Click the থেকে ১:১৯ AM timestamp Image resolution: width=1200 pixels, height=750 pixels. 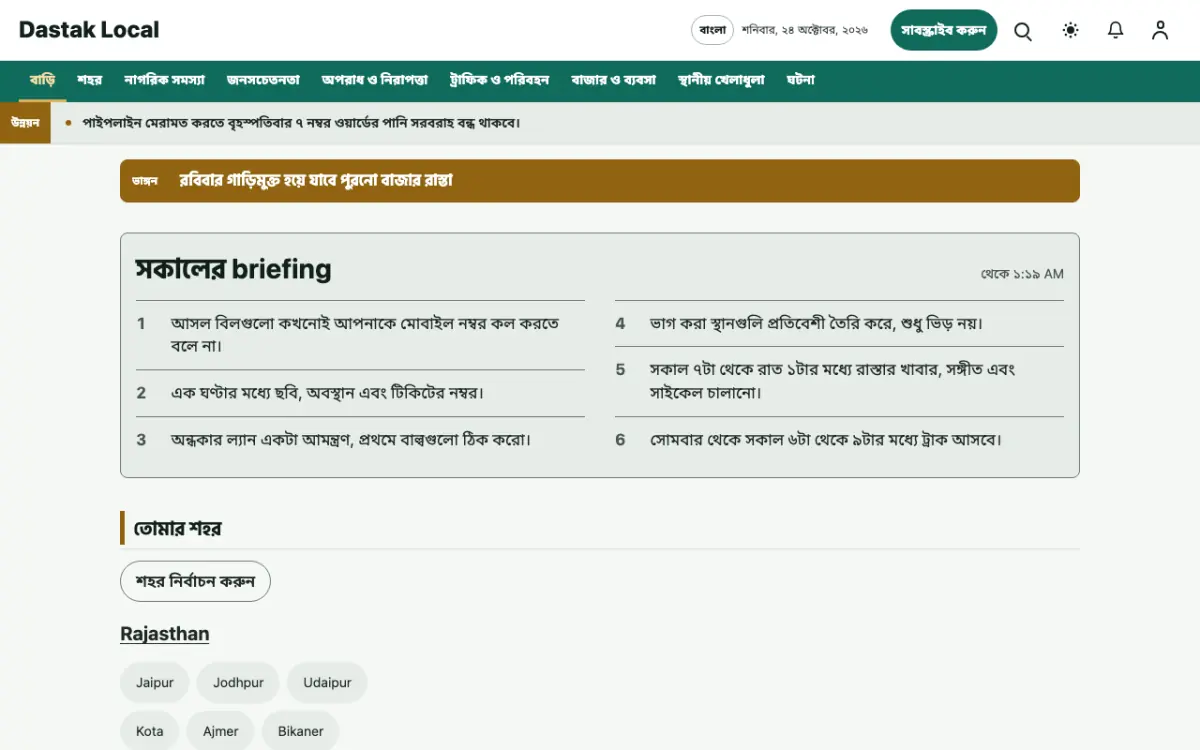1022,274
